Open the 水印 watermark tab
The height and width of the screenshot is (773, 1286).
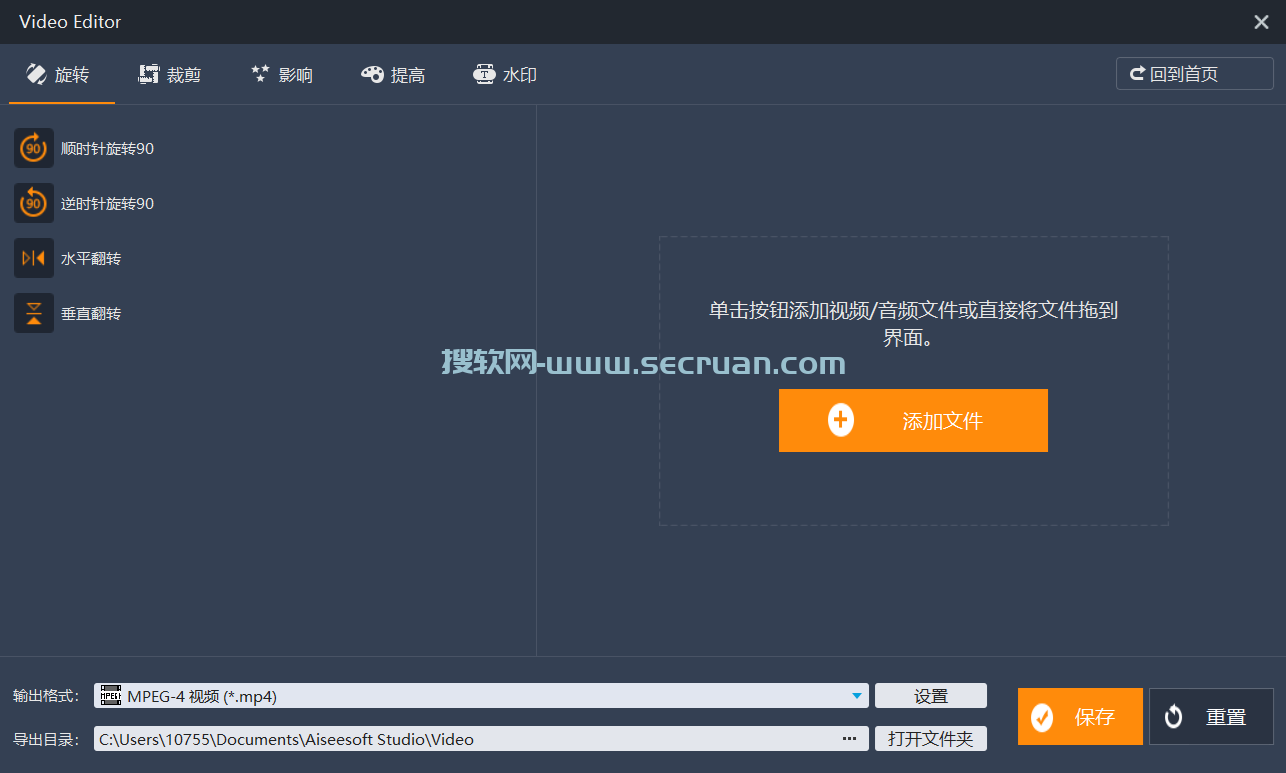pos(506,75)
